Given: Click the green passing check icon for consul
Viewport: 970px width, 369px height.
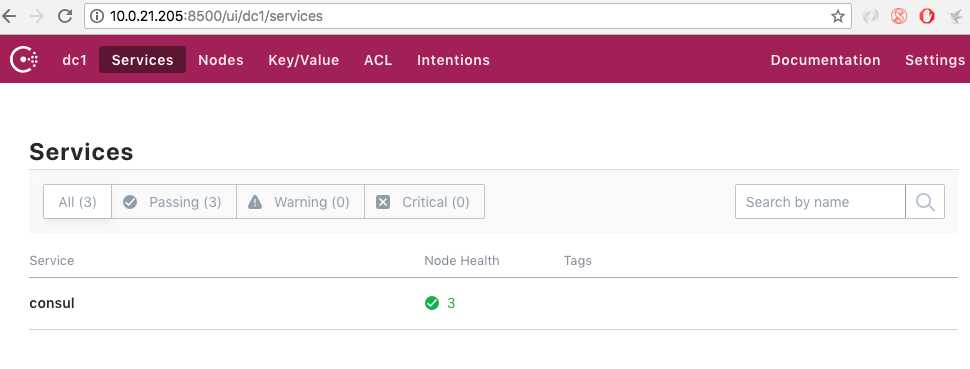Looking at the screenshot, I should click(432, 303).
